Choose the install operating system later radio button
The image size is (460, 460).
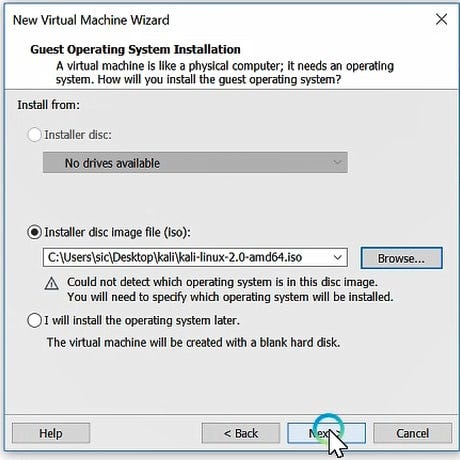click(34, 321)
